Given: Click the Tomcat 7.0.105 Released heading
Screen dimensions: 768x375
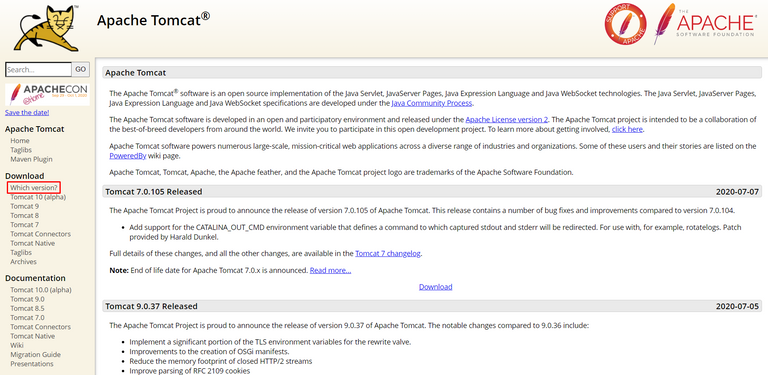Looking at the screenshot, I should (153, 191).
